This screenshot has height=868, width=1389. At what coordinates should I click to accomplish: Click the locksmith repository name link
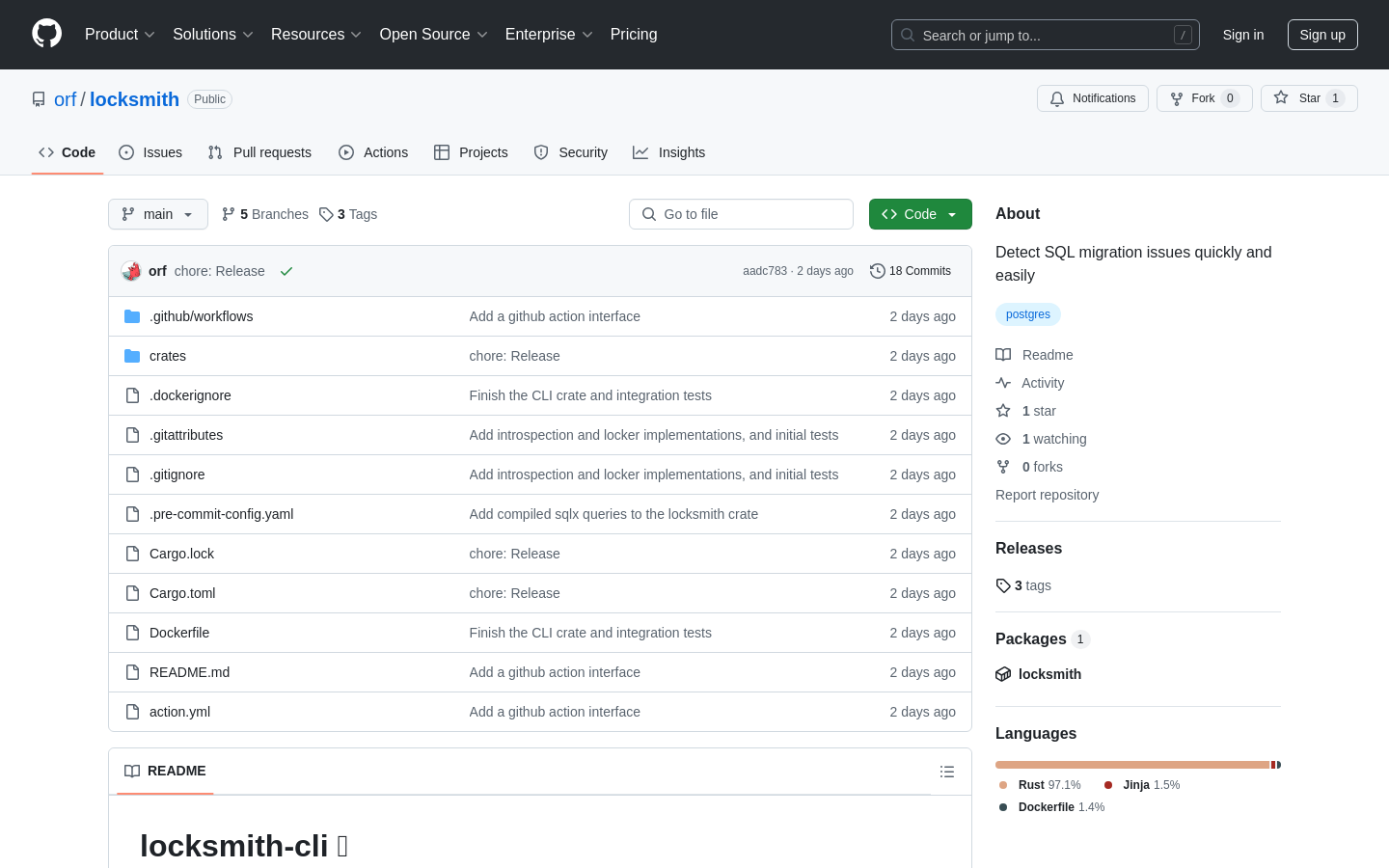pos(134,99)
